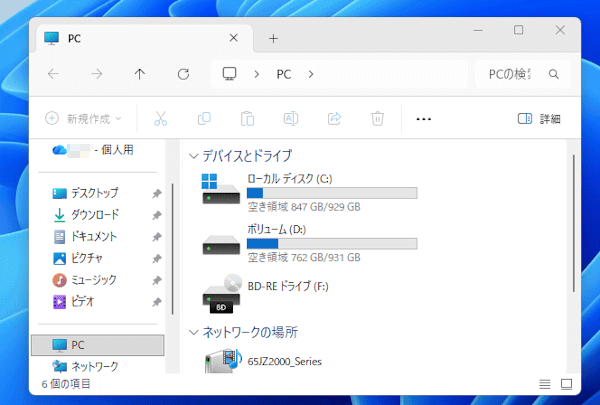Minimize the Explorer window
The height and width of the screenshot is (405, 600).
[478, 30]
